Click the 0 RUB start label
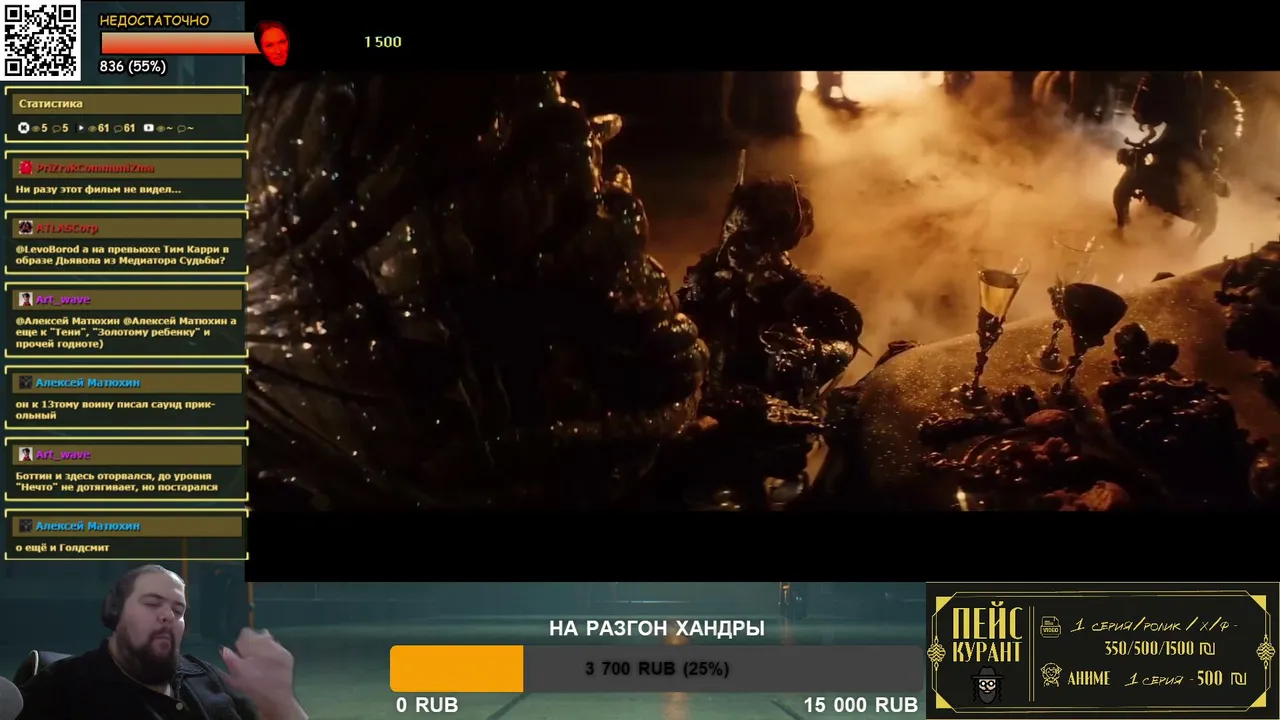 [x=427, y=705]
